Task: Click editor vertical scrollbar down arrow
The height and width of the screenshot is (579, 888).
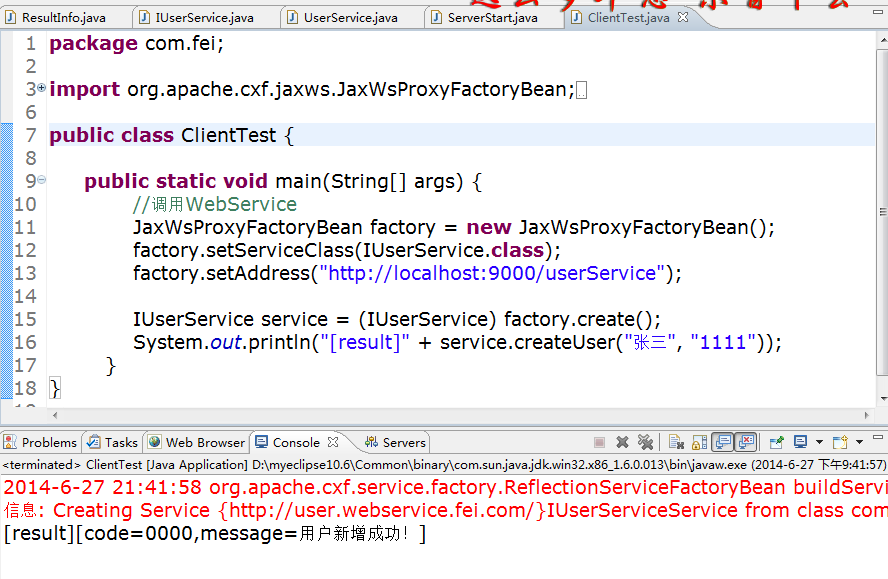Action: (x=882, y=398)
